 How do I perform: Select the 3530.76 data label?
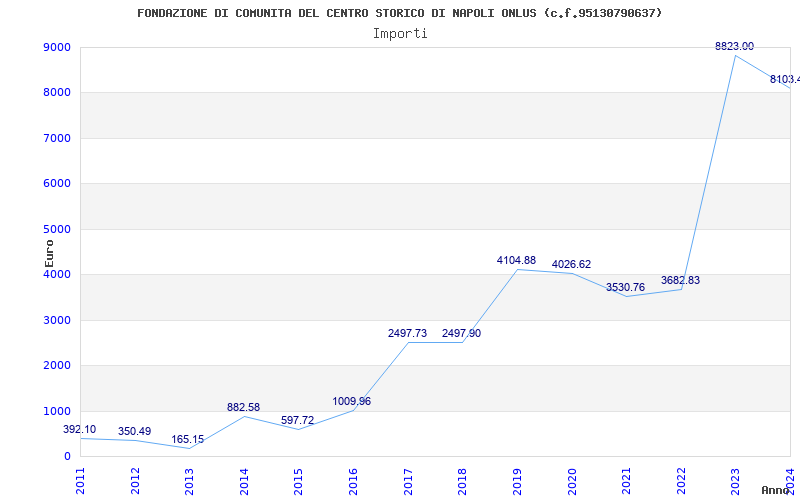click(625, 288)
